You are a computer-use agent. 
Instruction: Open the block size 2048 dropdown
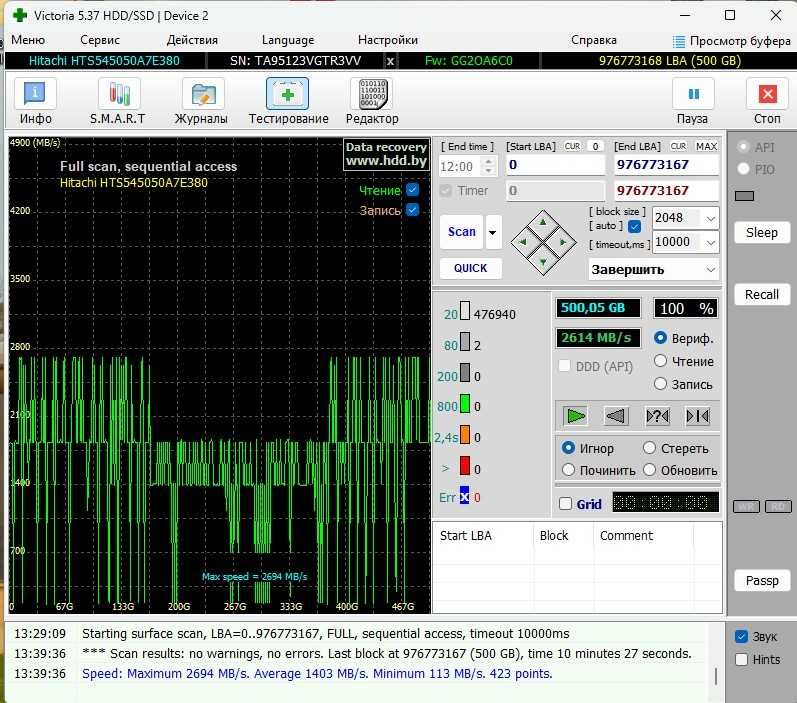pyautogui.click(x=711, y=219)
